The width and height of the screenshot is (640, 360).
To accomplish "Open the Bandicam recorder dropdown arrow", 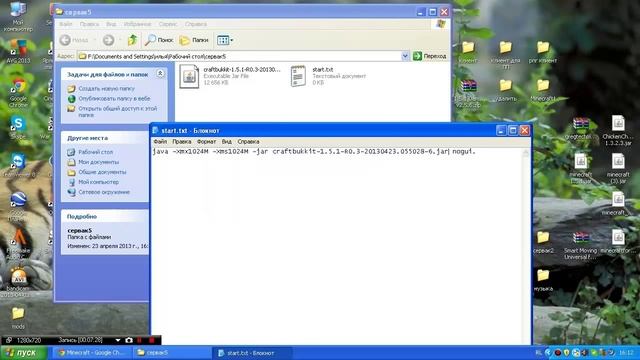I will 118,340.
